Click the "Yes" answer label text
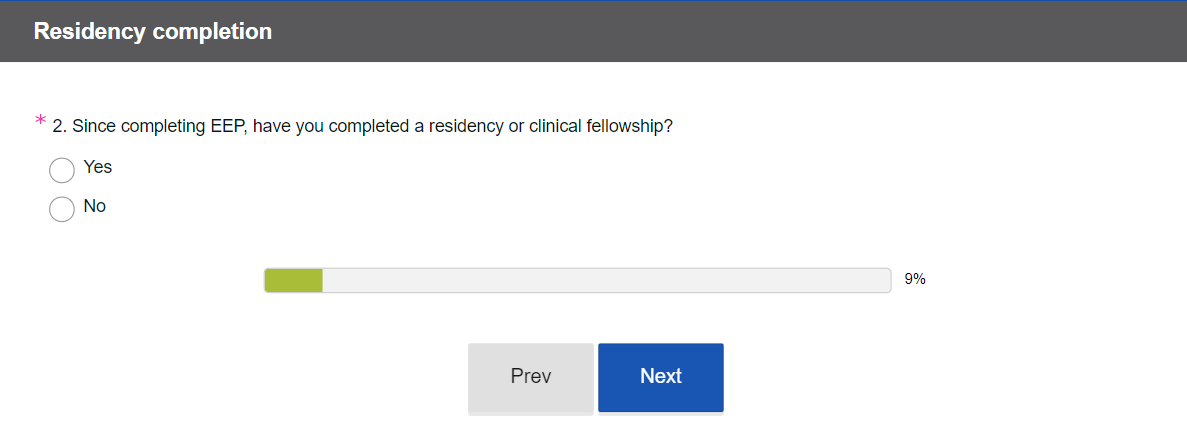Image resolution: width=1187 pixels, height=445 pixels. tap(98, 167)
